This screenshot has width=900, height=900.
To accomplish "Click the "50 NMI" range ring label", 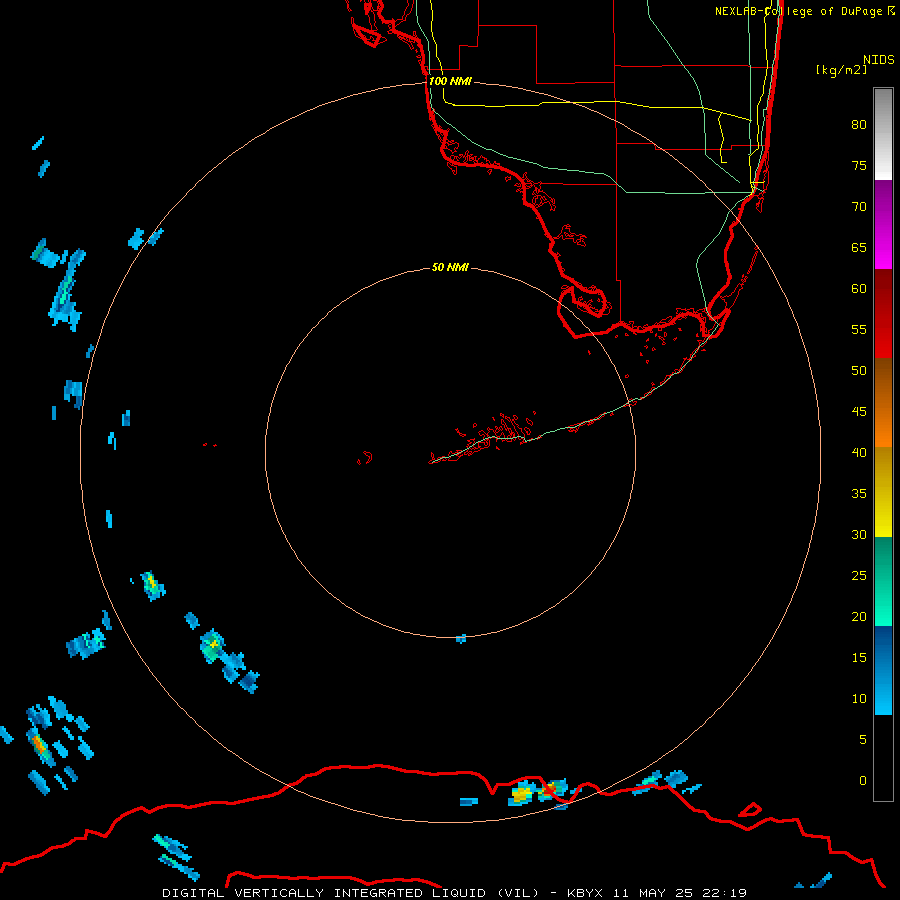I will tap(450, 267).
